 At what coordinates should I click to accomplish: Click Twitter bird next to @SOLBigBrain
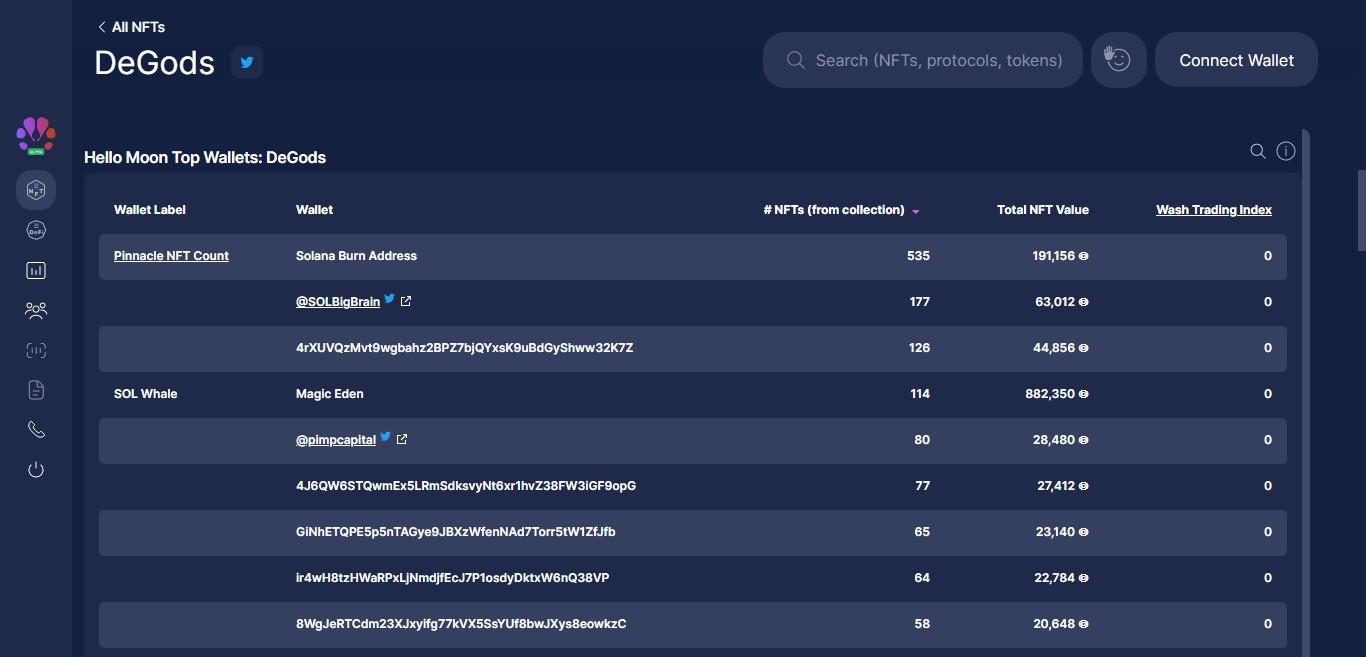(390, 300)
